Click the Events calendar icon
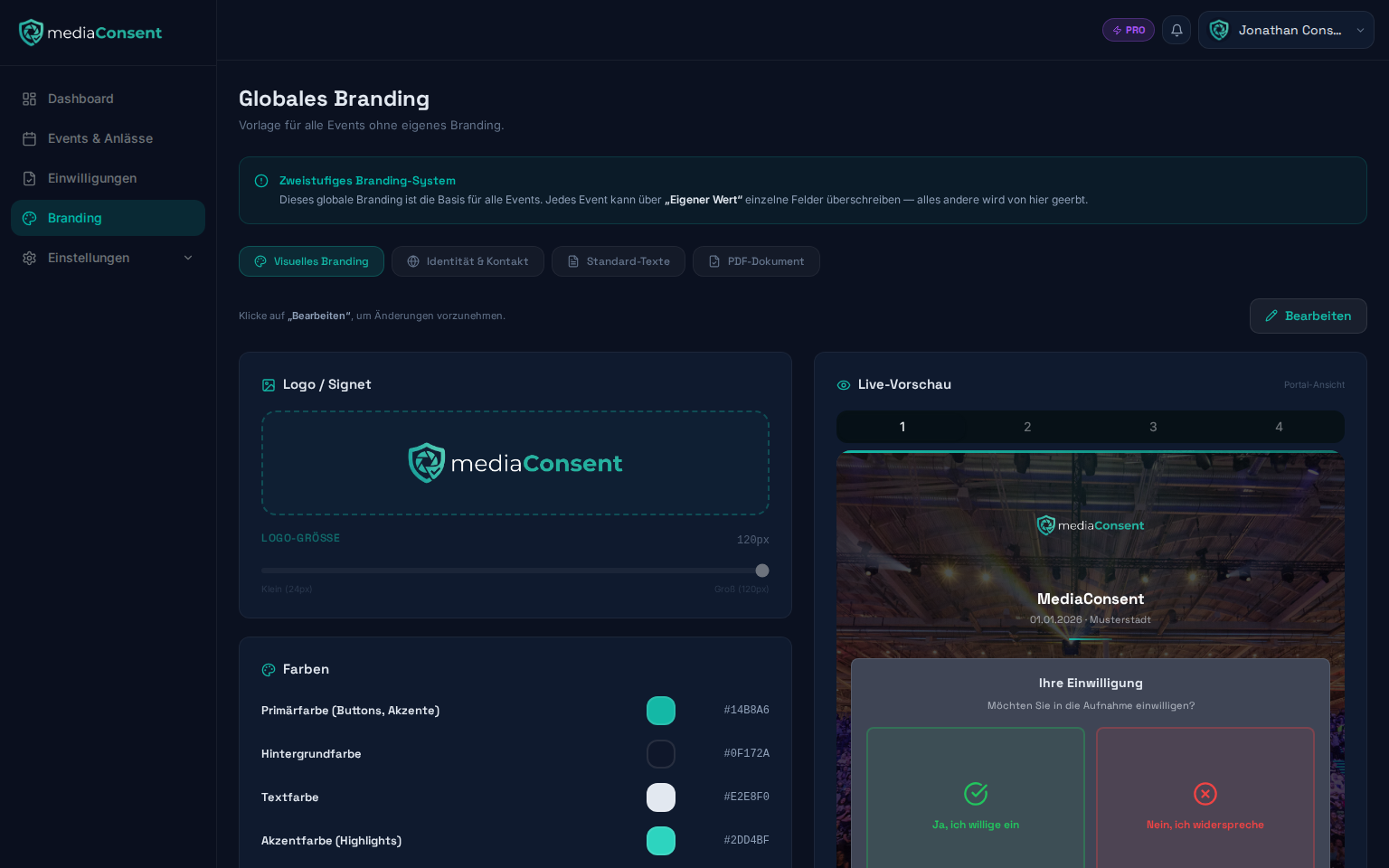The height and width of the screenshot is (868, 1389). [x=30, y=138]
